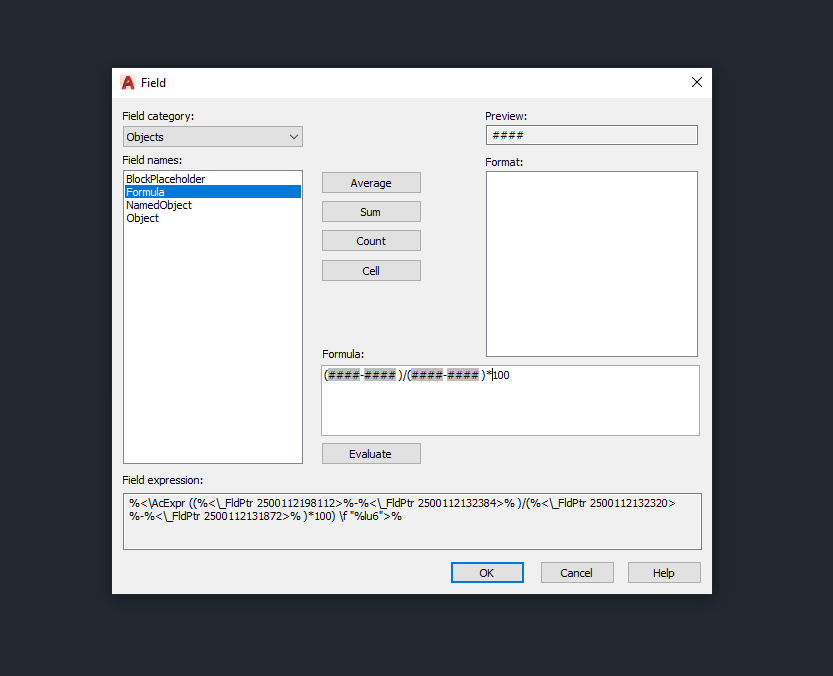The height and width of the screenshot is (676, 833).
Task: Close the Field dialog window
Action: [696, 82]
